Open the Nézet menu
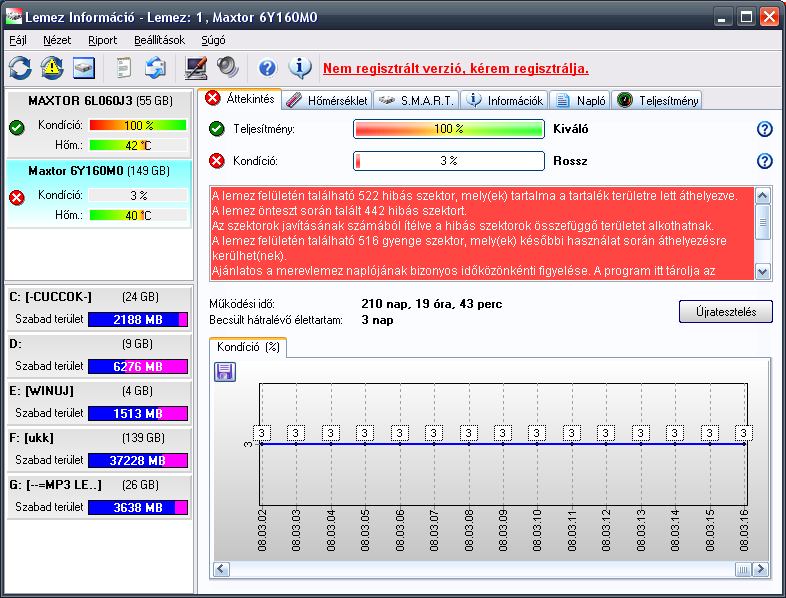 [x=57, y=40]
